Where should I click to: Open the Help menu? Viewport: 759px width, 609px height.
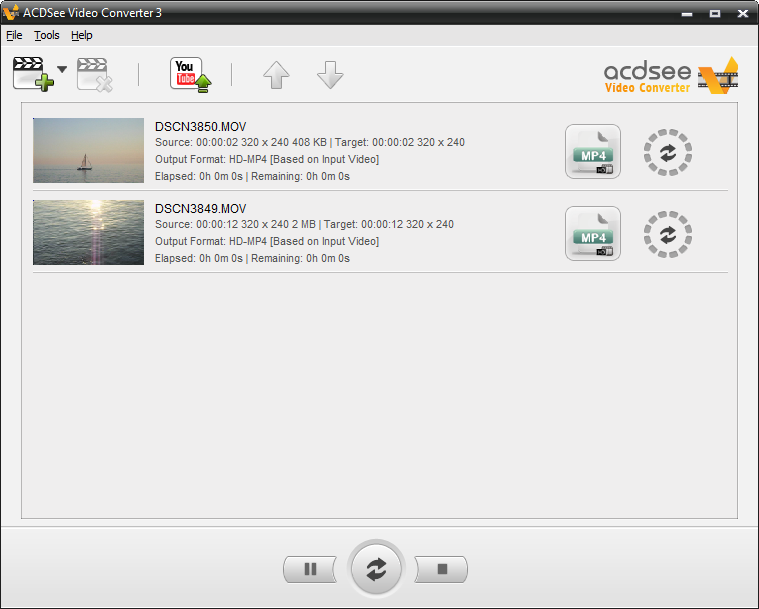(81, 35)
